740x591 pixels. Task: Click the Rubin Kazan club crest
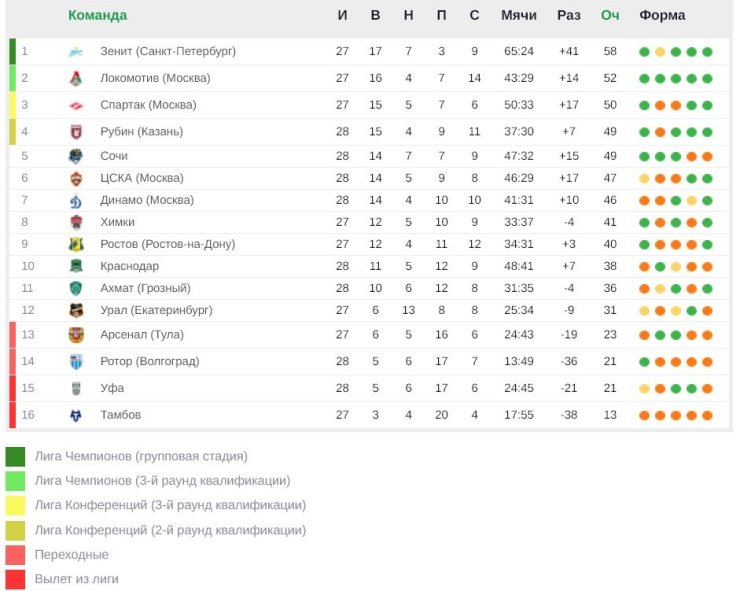coord(76,132)
